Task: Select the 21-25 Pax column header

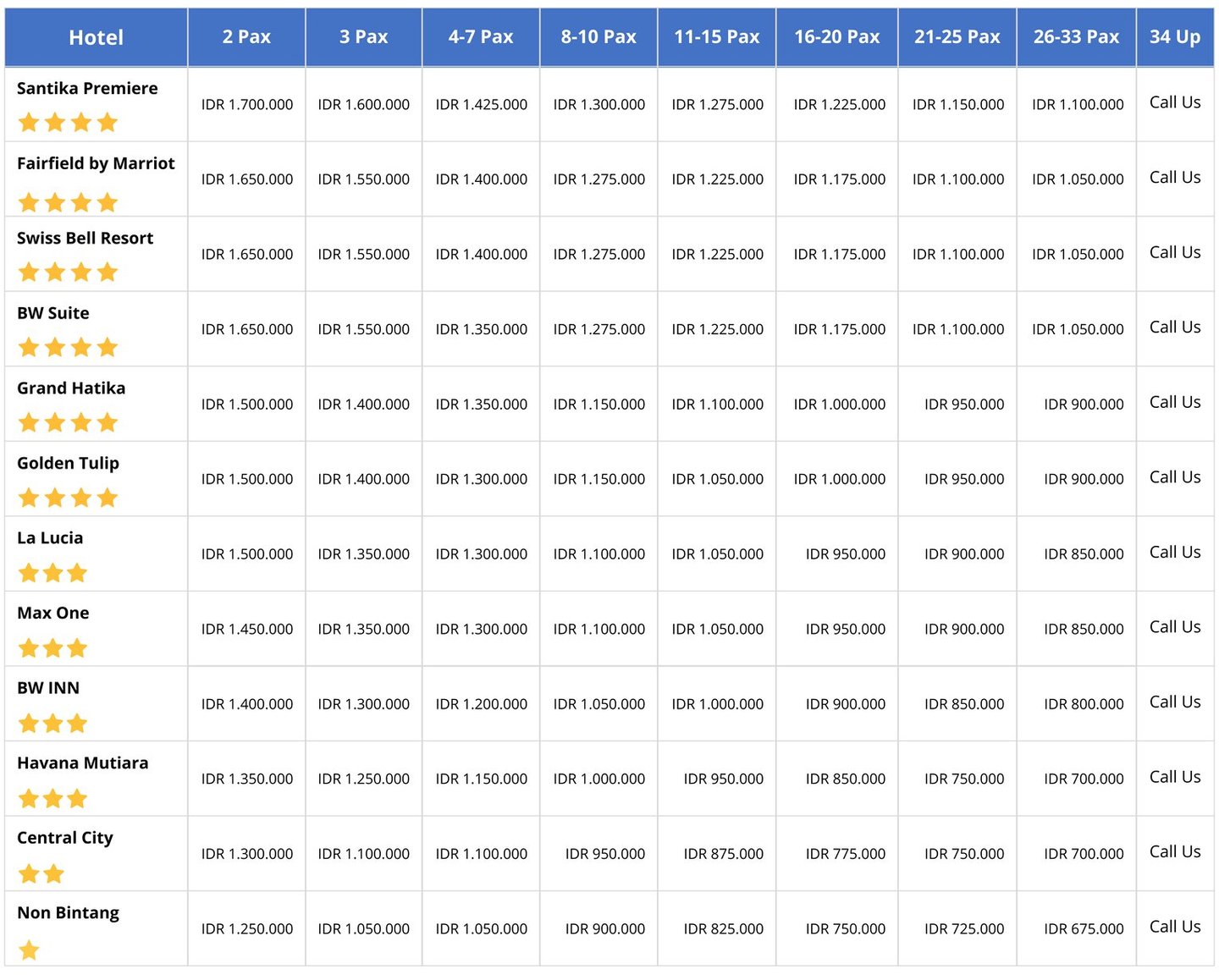Action: 957,37
